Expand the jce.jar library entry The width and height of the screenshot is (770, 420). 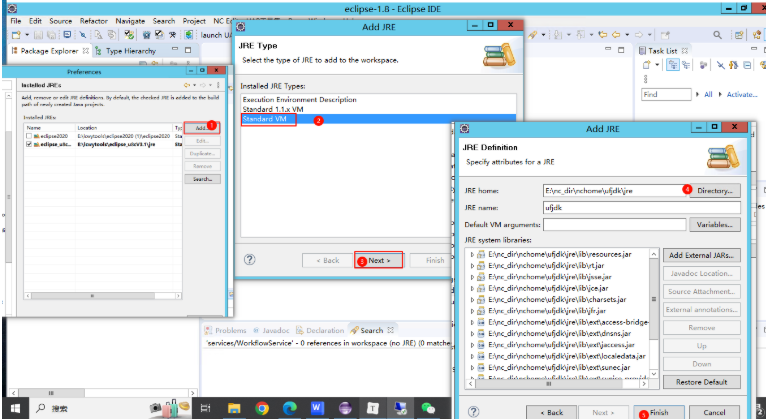click(472, 288)
